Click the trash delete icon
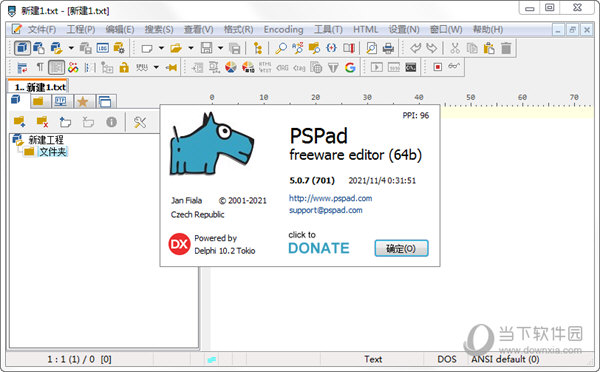Image resolution: width=600 pixels, height=372 pixels. coord(506,48)
